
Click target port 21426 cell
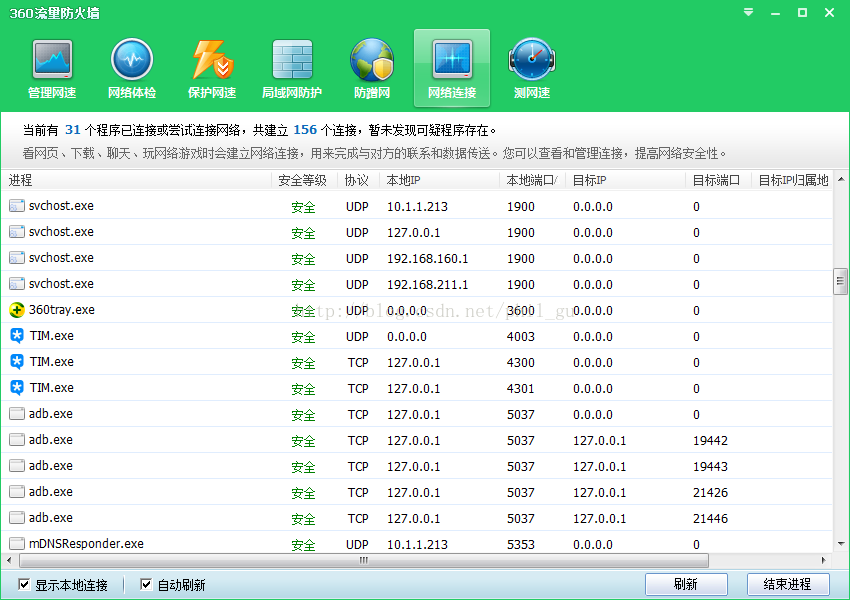710,493
